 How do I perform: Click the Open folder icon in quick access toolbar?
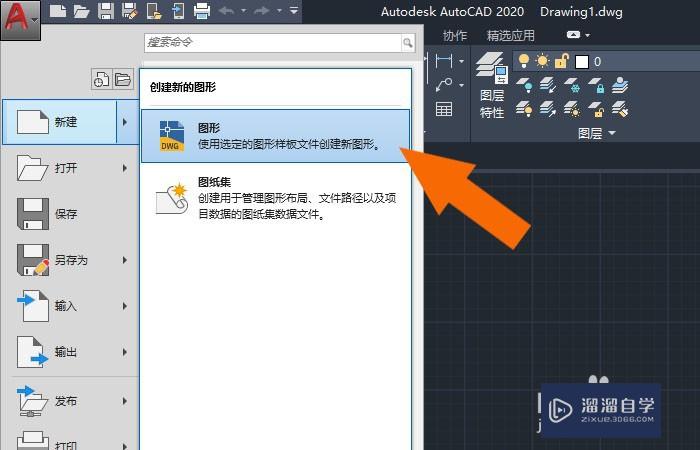pyautogui.click(x=82, y=11)
